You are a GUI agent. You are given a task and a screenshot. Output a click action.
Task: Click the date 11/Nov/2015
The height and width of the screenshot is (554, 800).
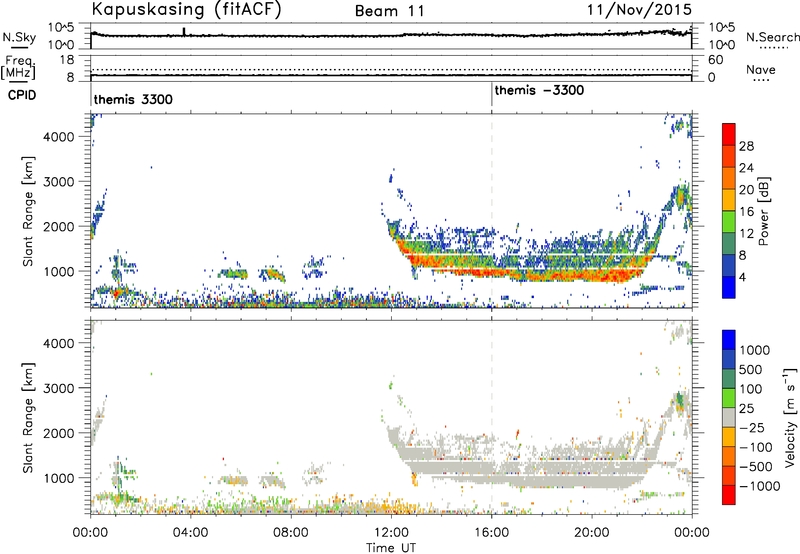(x=639, y=10)
